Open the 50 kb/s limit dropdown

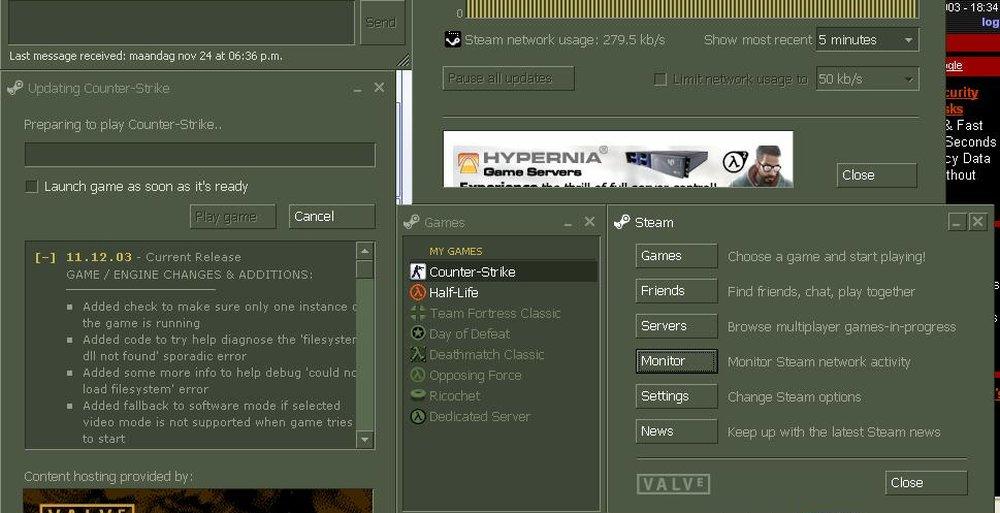click(x=867, y=79)
